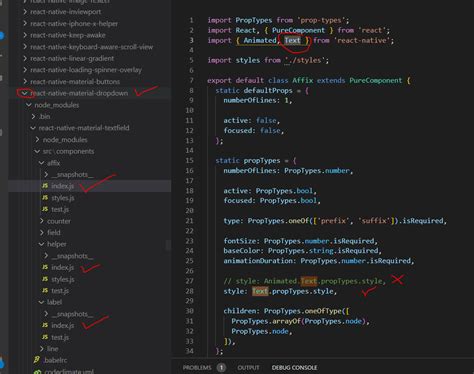Expand __snapshots__ chevron under affix

pyautogui.click(x=46, y=174)
